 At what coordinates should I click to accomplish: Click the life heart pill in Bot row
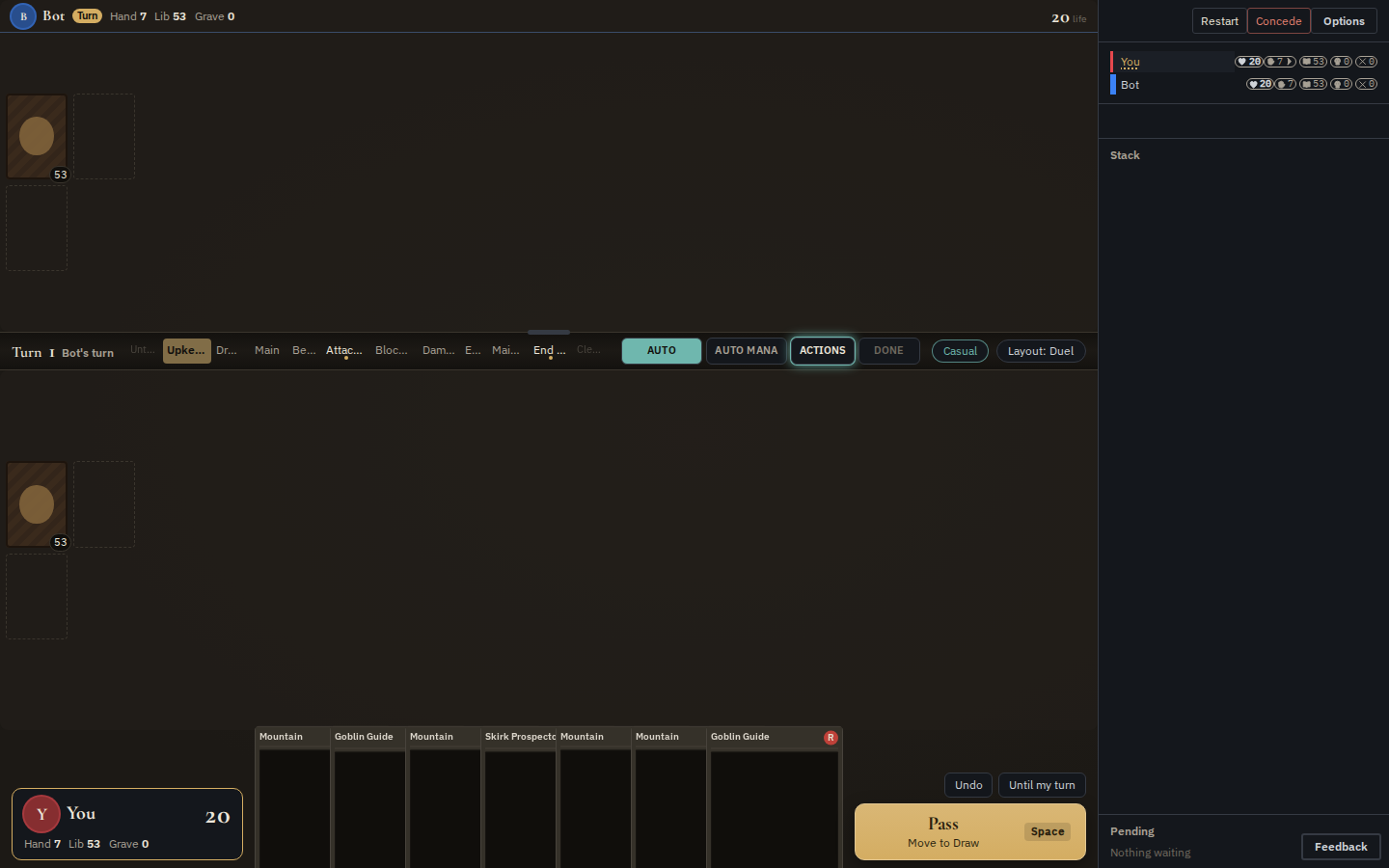(1260, 84)
